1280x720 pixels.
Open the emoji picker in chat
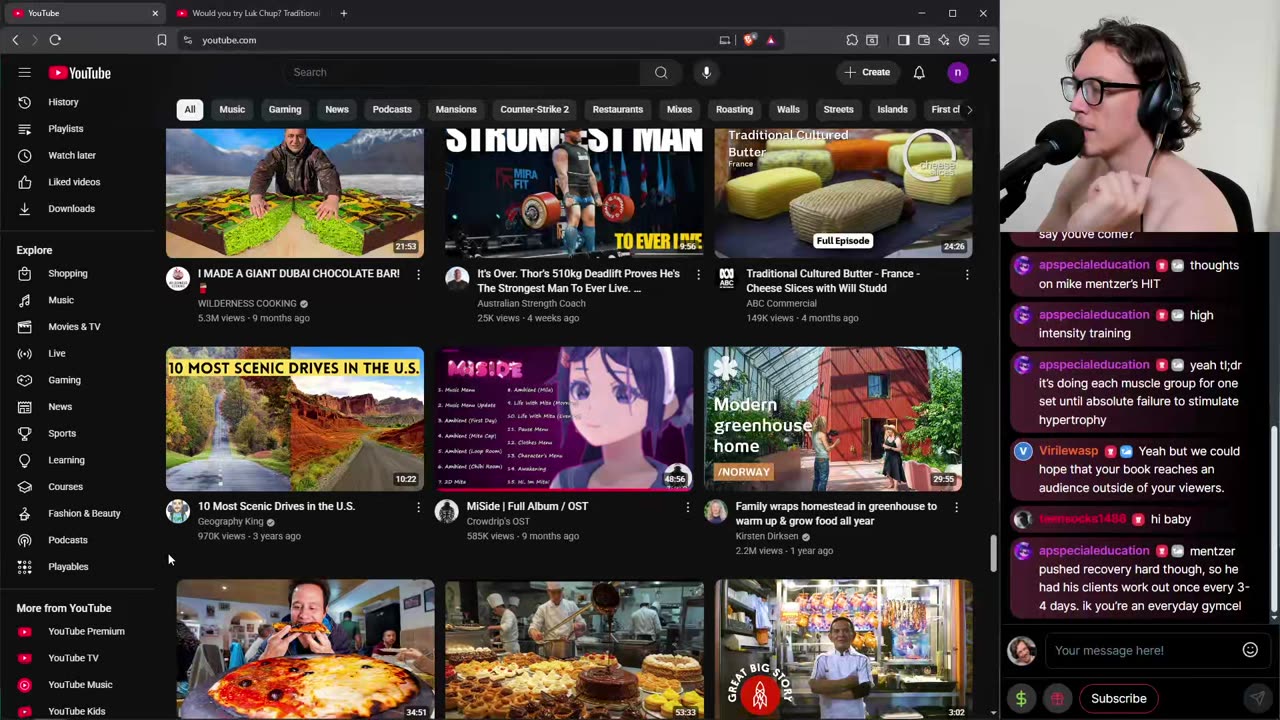click(1250, 650)
